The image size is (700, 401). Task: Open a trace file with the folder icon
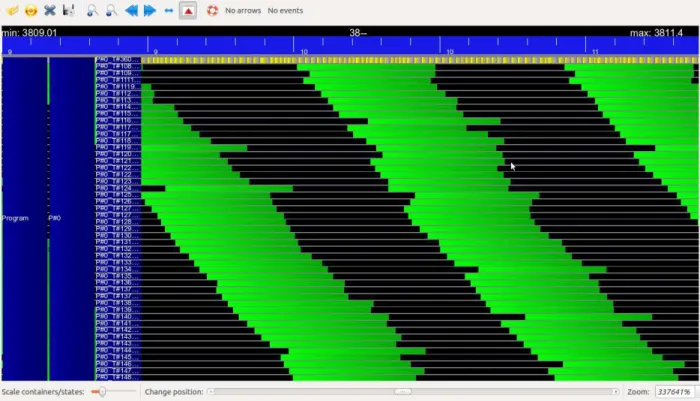click(x=12, y=10)
